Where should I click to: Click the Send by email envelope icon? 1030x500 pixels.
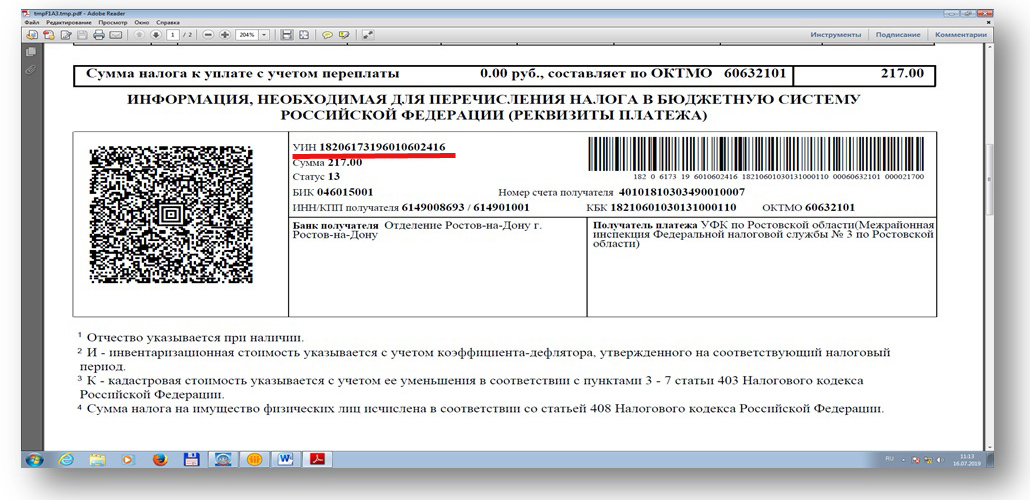[x=115, y=35]
